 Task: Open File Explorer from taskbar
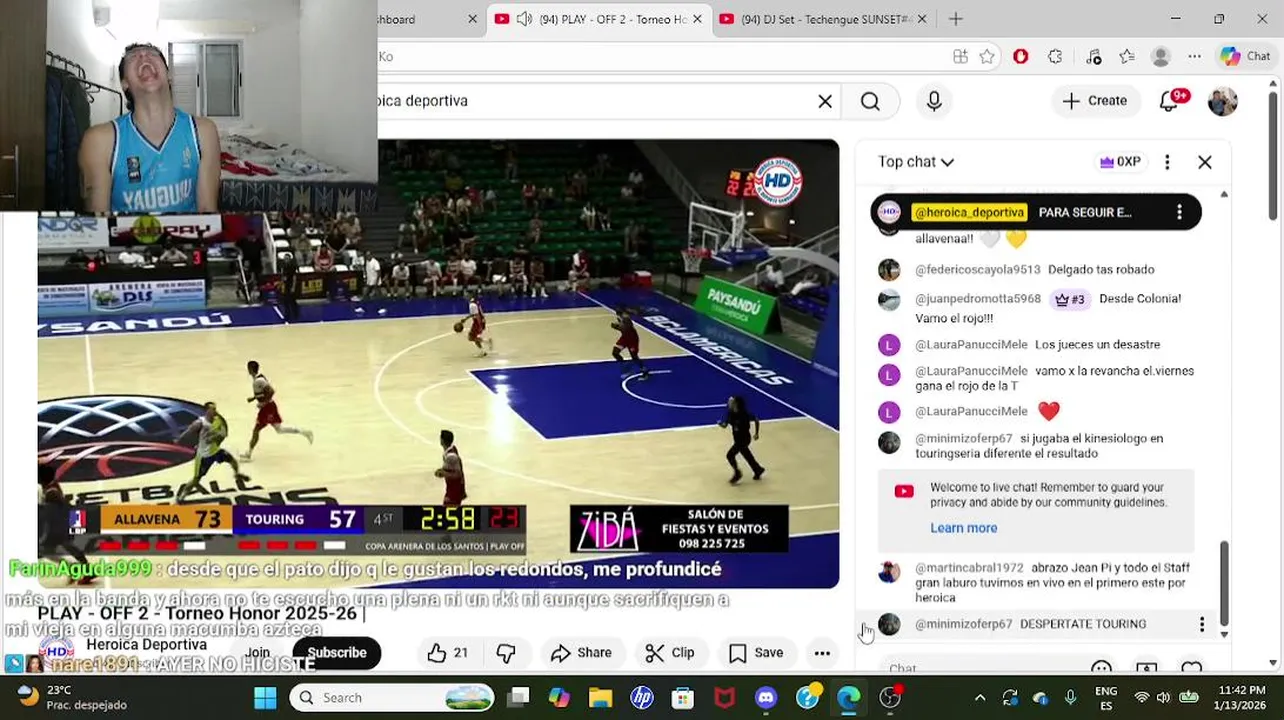coord(600,698)
